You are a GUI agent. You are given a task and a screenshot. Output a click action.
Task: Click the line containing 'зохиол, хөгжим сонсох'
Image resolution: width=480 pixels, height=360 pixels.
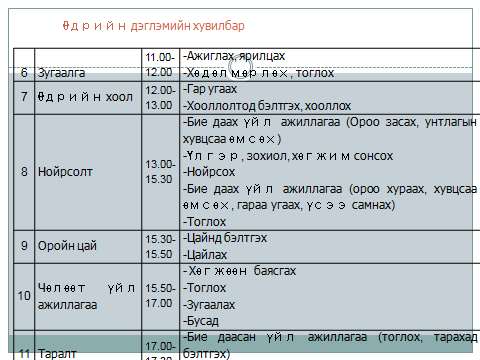(x=288, y=156)
